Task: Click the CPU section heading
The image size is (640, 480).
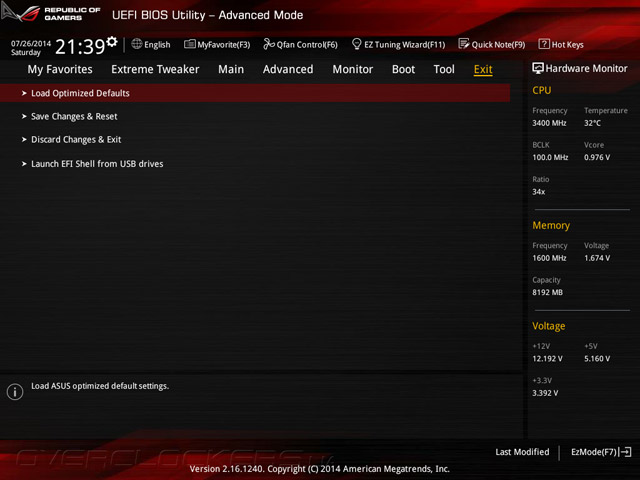Action: tap(542, 90)
